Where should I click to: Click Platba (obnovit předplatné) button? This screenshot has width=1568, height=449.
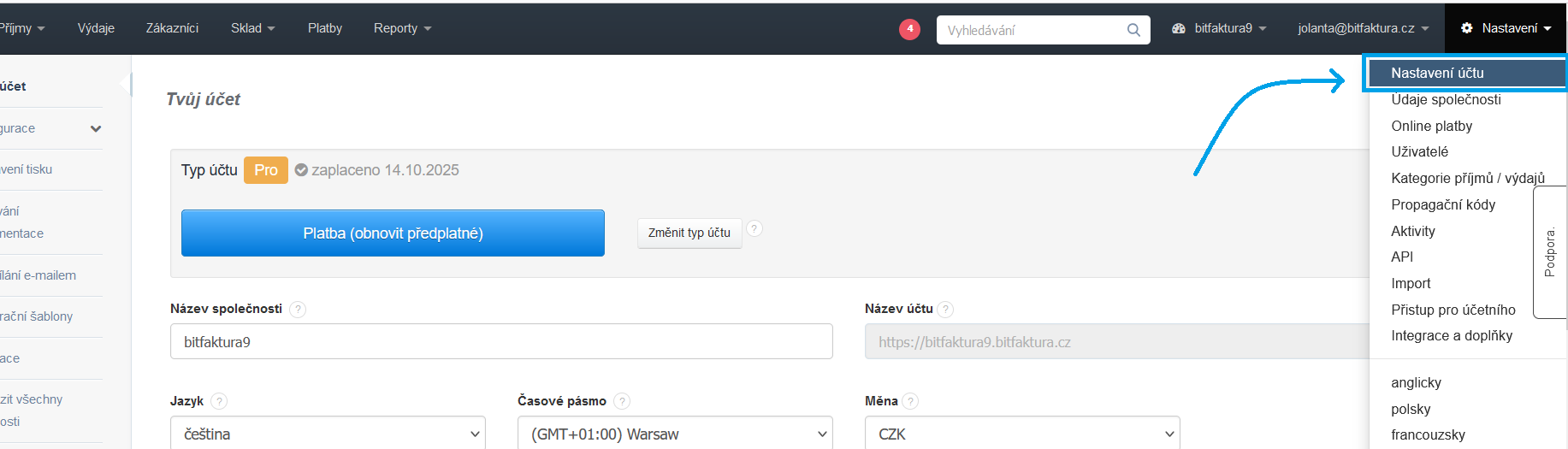tap(393, 233)
